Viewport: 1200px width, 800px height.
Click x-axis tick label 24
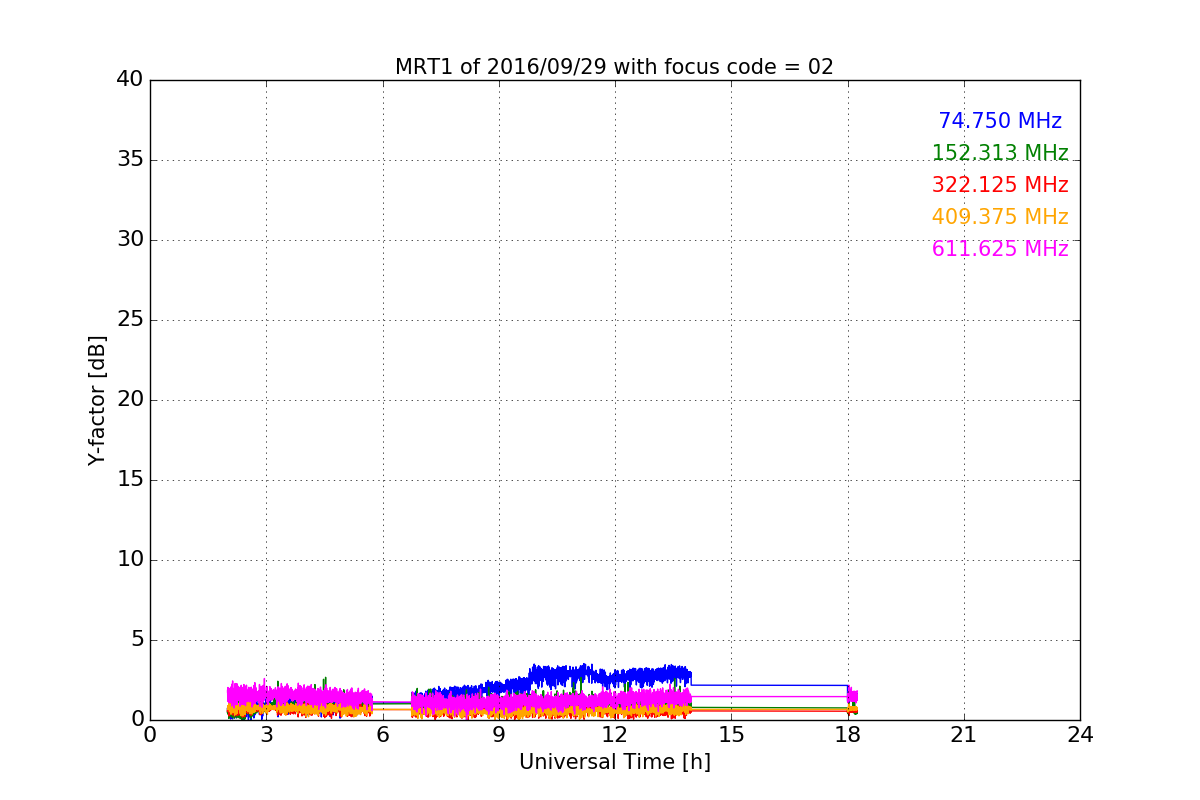point(1080,735)
